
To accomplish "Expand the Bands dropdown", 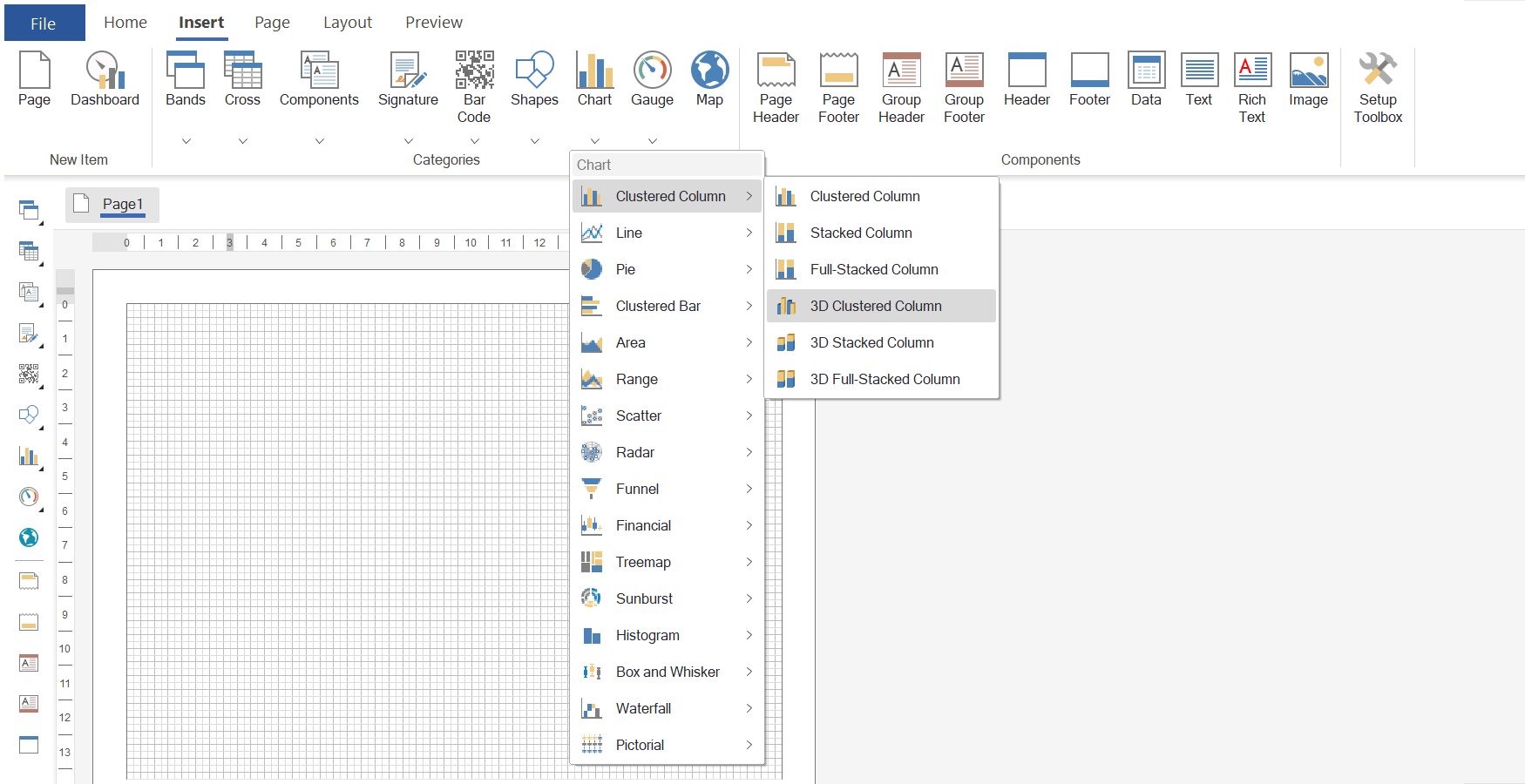I will click(x=185, y=140).
